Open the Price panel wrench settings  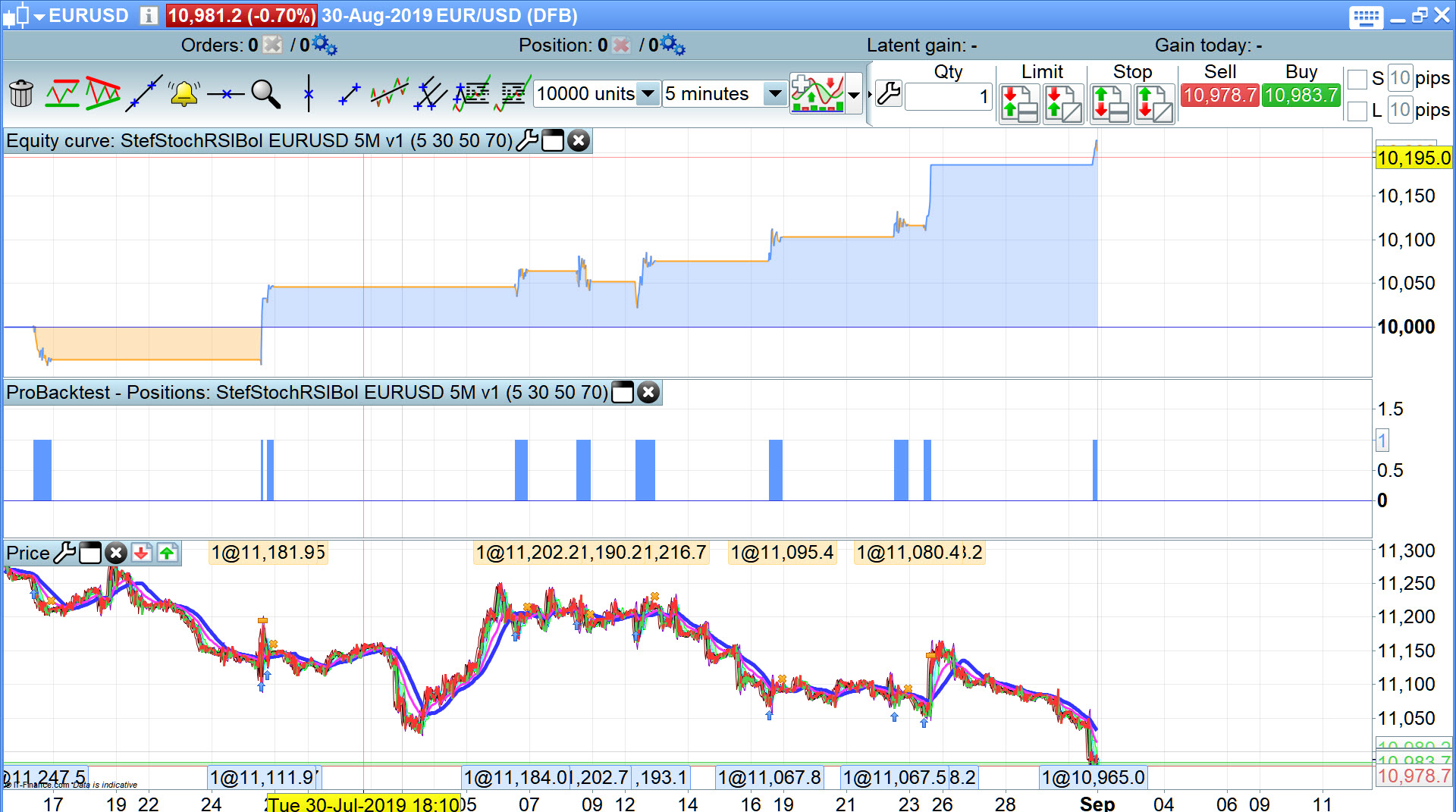tap(64, 553)
